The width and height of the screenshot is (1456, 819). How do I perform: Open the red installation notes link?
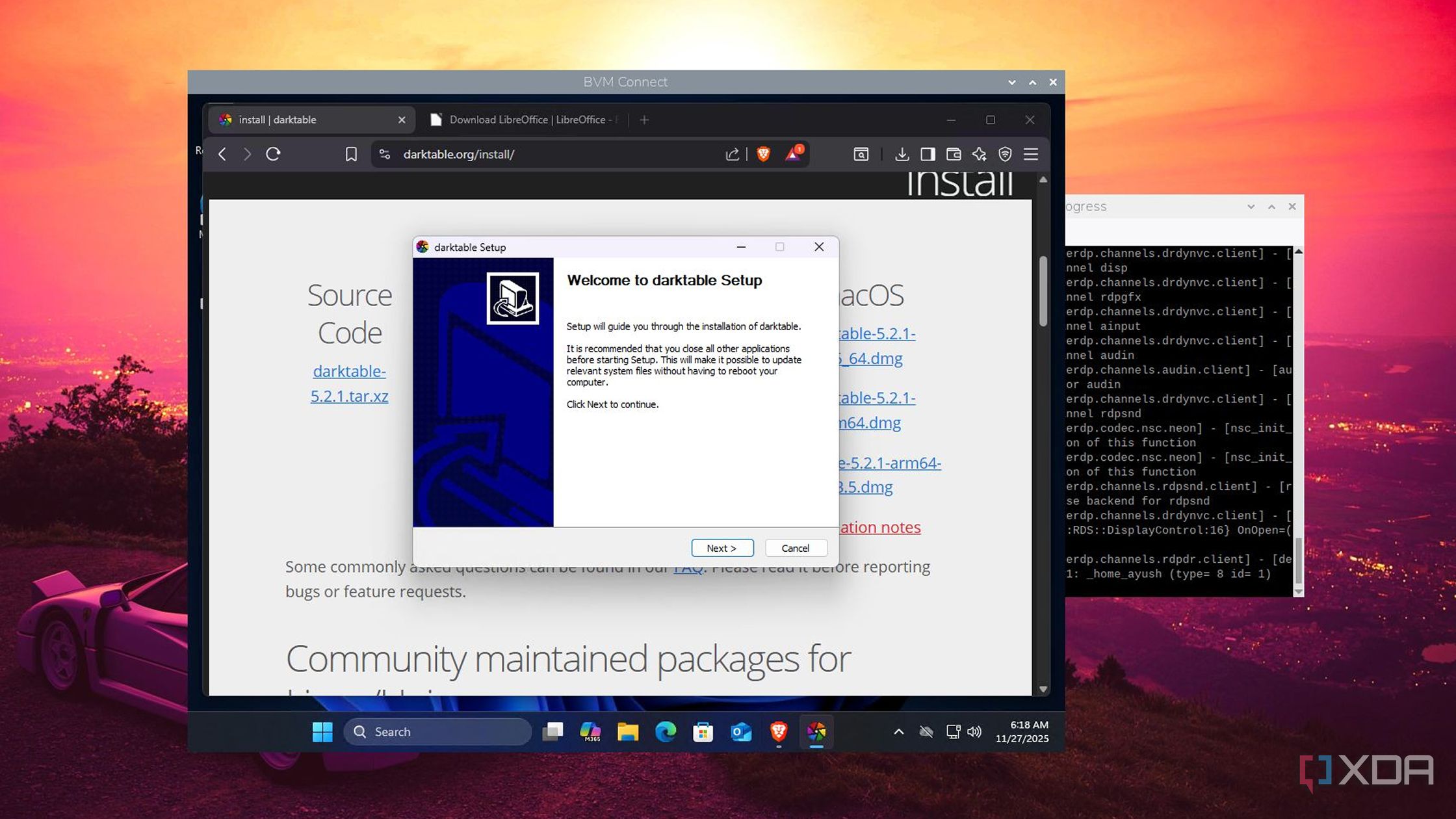[880, 527]
